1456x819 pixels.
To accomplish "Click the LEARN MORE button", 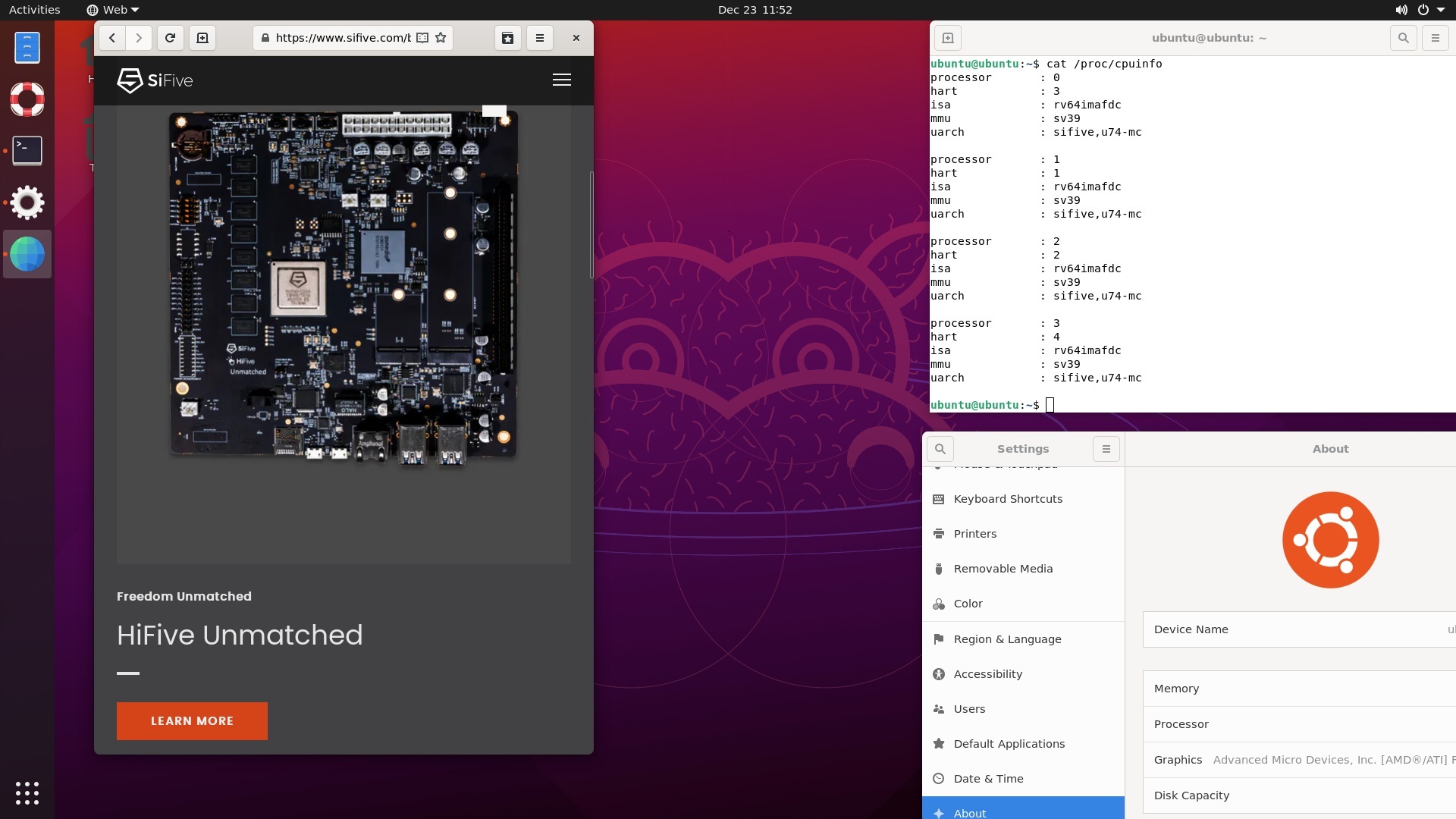I will tap(192, 721).
